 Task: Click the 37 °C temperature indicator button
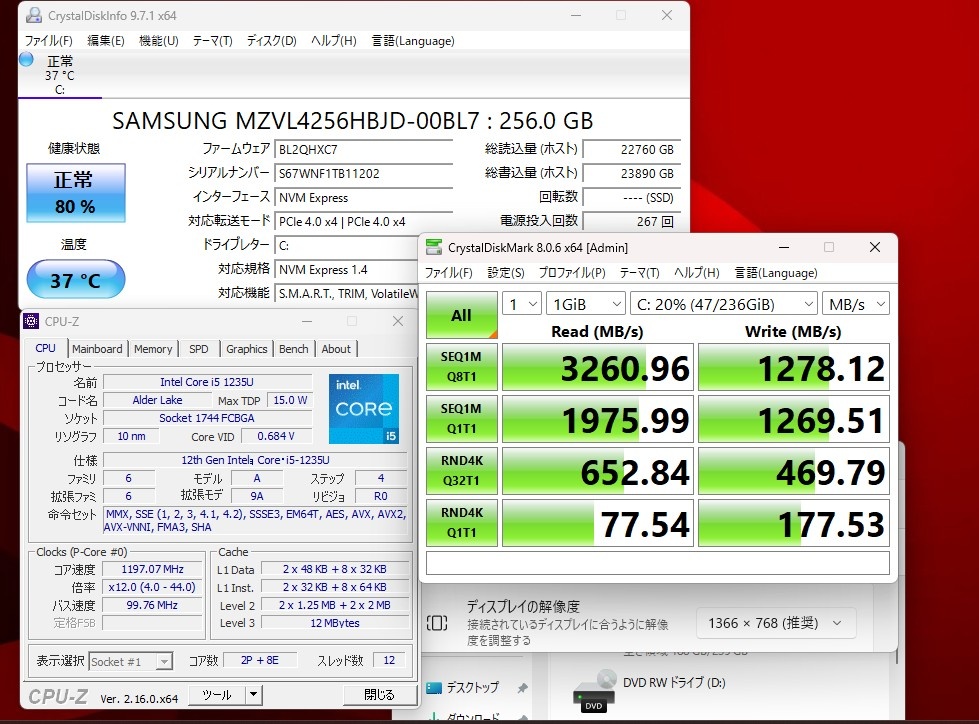coord(76,280)
